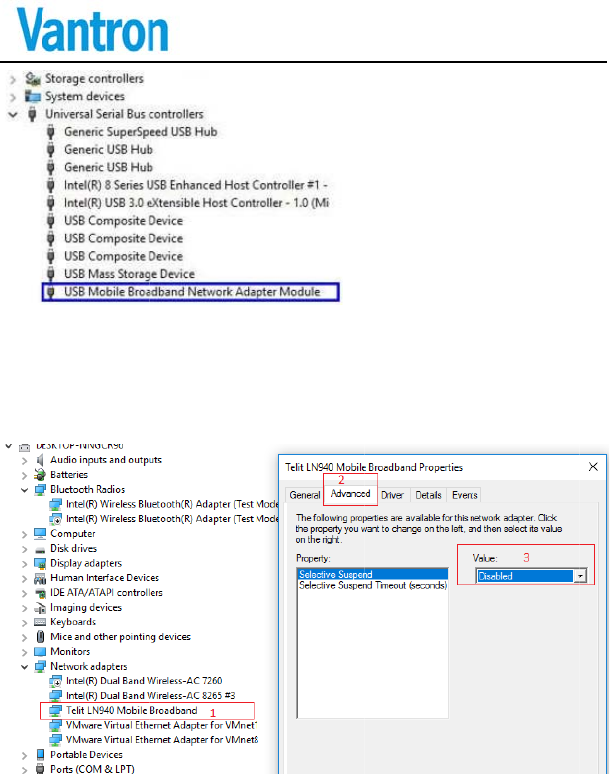Click the Storage controllers device icon
The height and width of the screenshot is (774, 610).
(33, 78)
